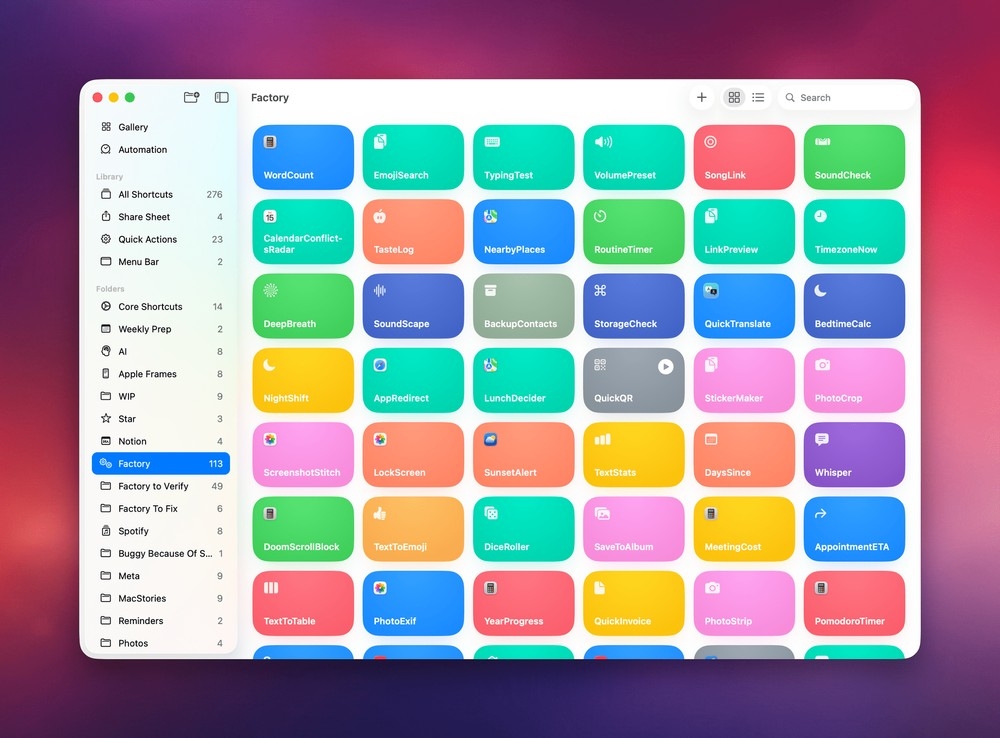The height and width of the screenshot is (738, 1000).
Task: Click the thumbs up icon on TextToEmoji tile
Action: click(x=380, y=513)
